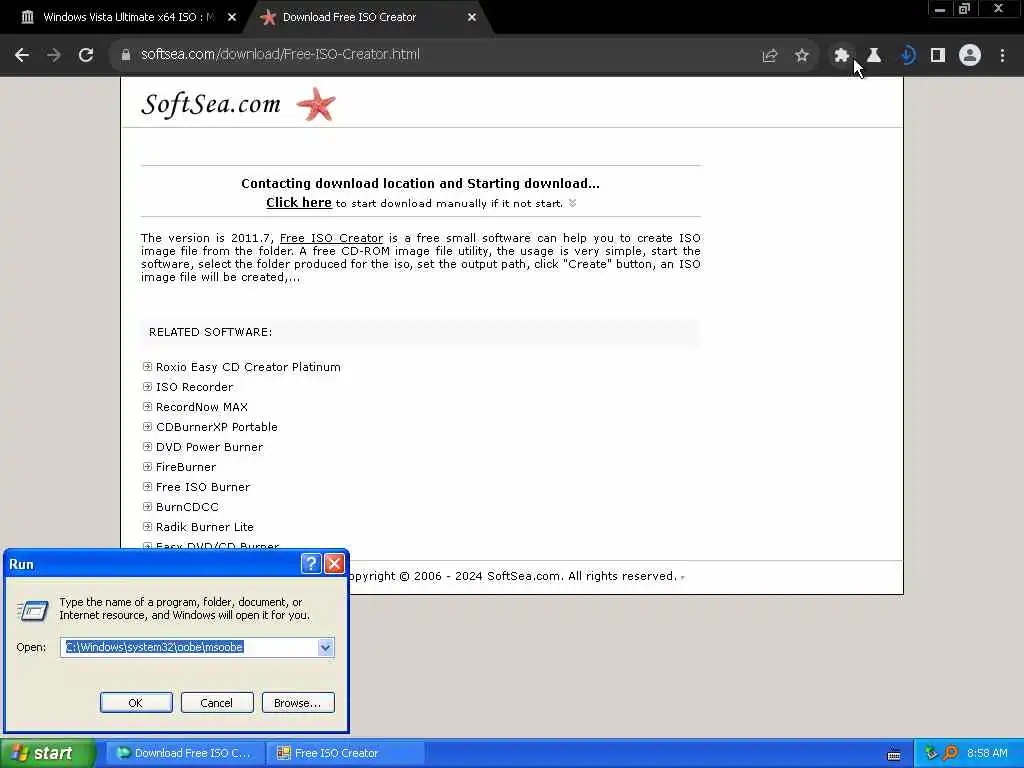Switch to Download Free ISO C... taskbar item
The width and height of the screenshot is (1024, 768).
(x=184, y=753)
